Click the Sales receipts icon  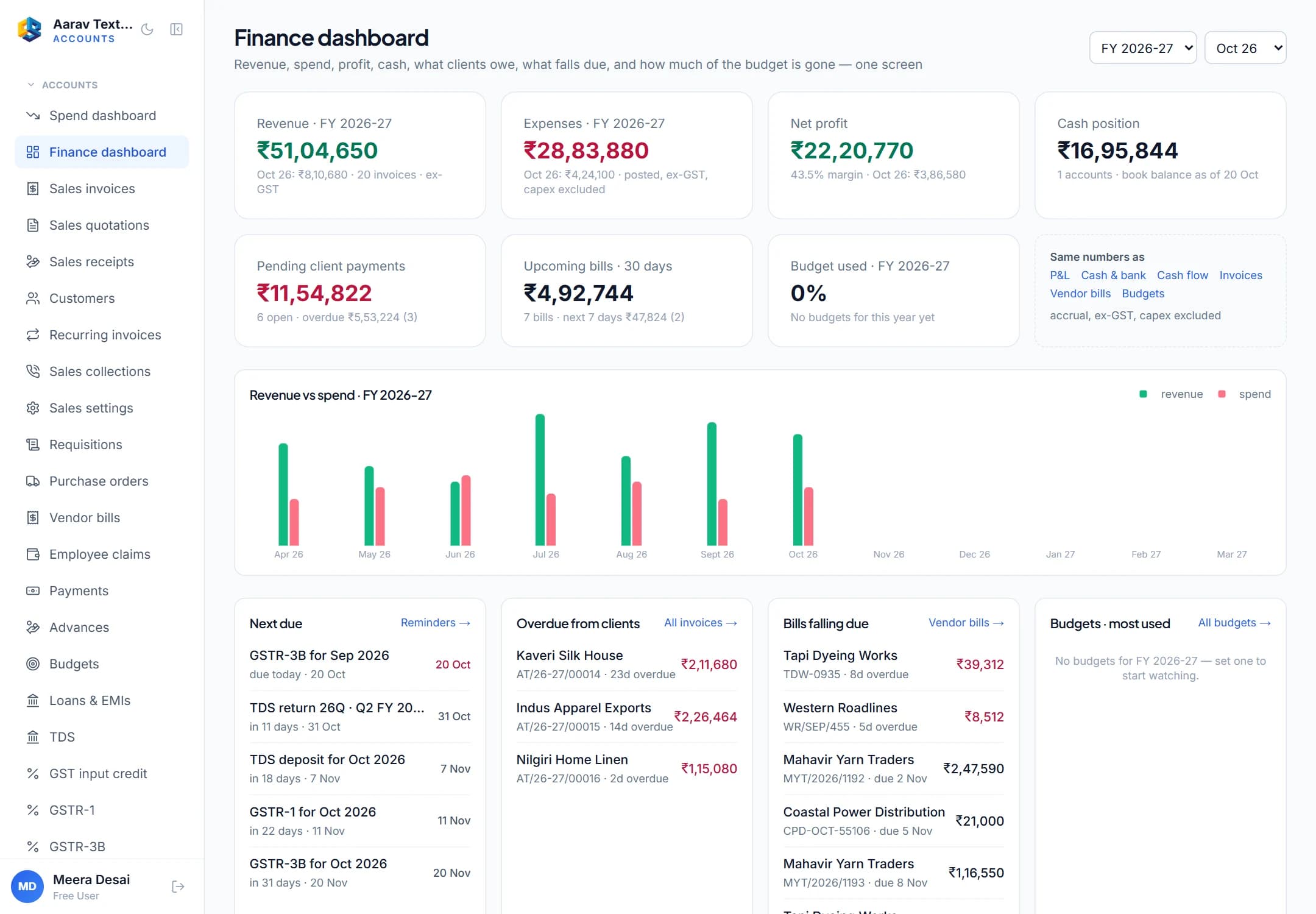click(33, 262)
